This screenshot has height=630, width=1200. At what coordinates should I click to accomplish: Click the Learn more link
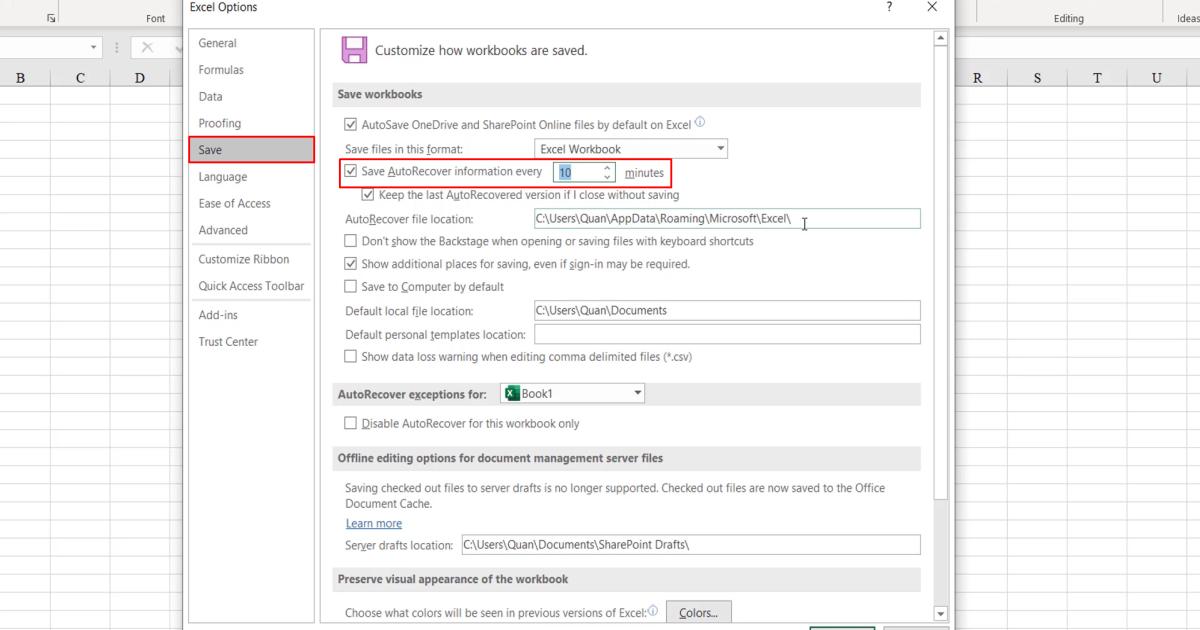point(373,523)
